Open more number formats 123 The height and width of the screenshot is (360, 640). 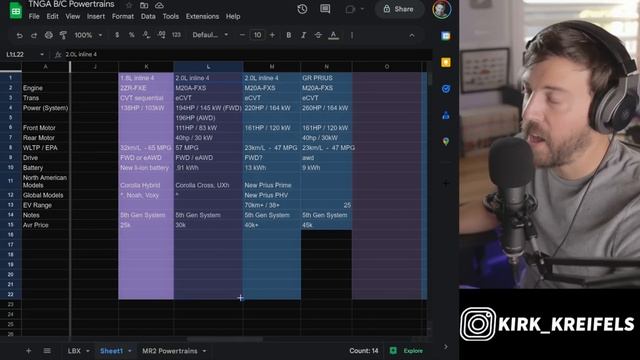point(176,36)
